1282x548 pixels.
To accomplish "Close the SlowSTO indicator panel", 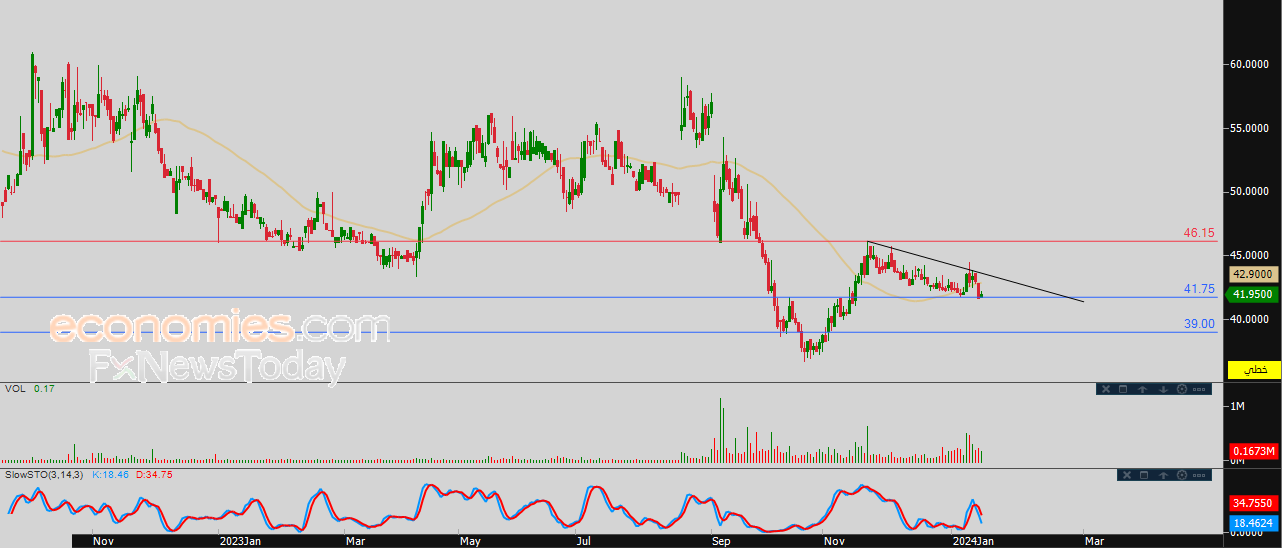I will [x=1127, y=475].
